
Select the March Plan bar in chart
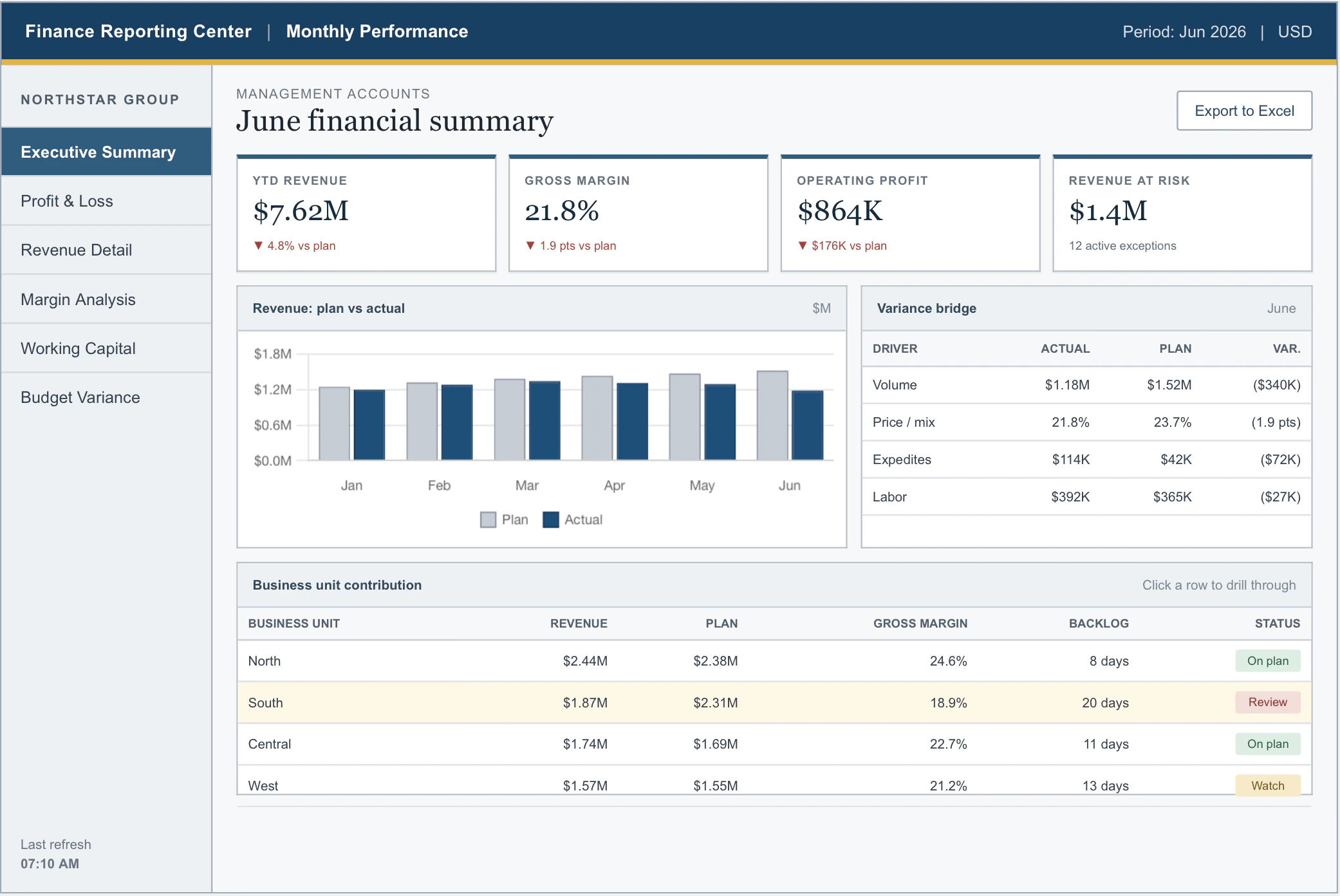[510, 420]
